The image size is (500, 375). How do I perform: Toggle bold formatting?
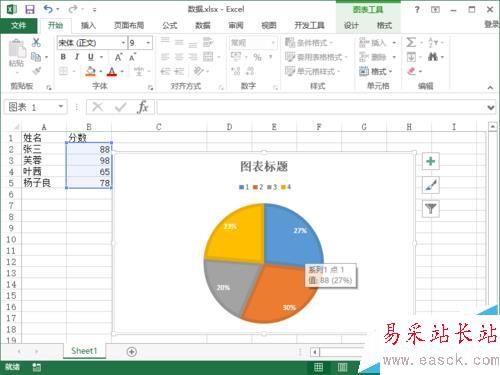click(x=63, y=57)
